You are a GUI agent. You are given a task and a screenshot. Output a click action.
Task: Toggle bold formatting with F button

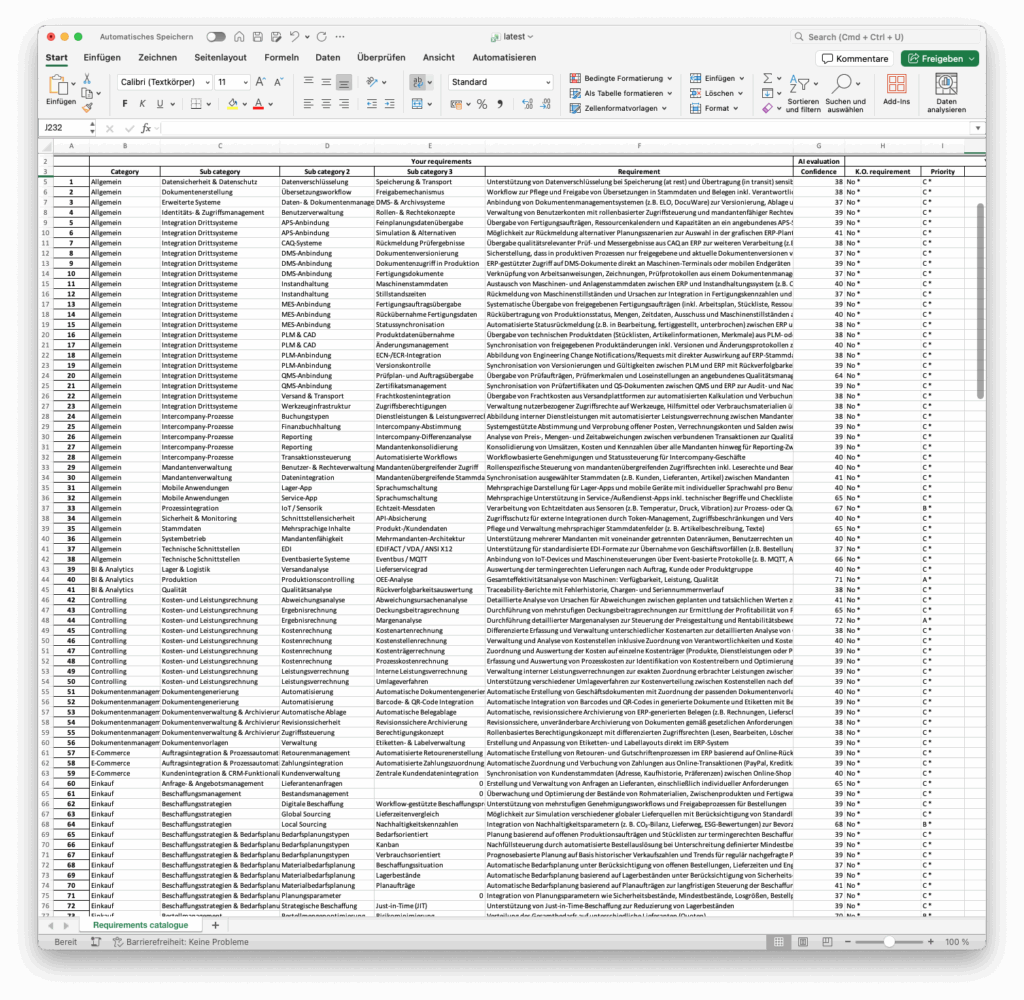tap(126, 104)
